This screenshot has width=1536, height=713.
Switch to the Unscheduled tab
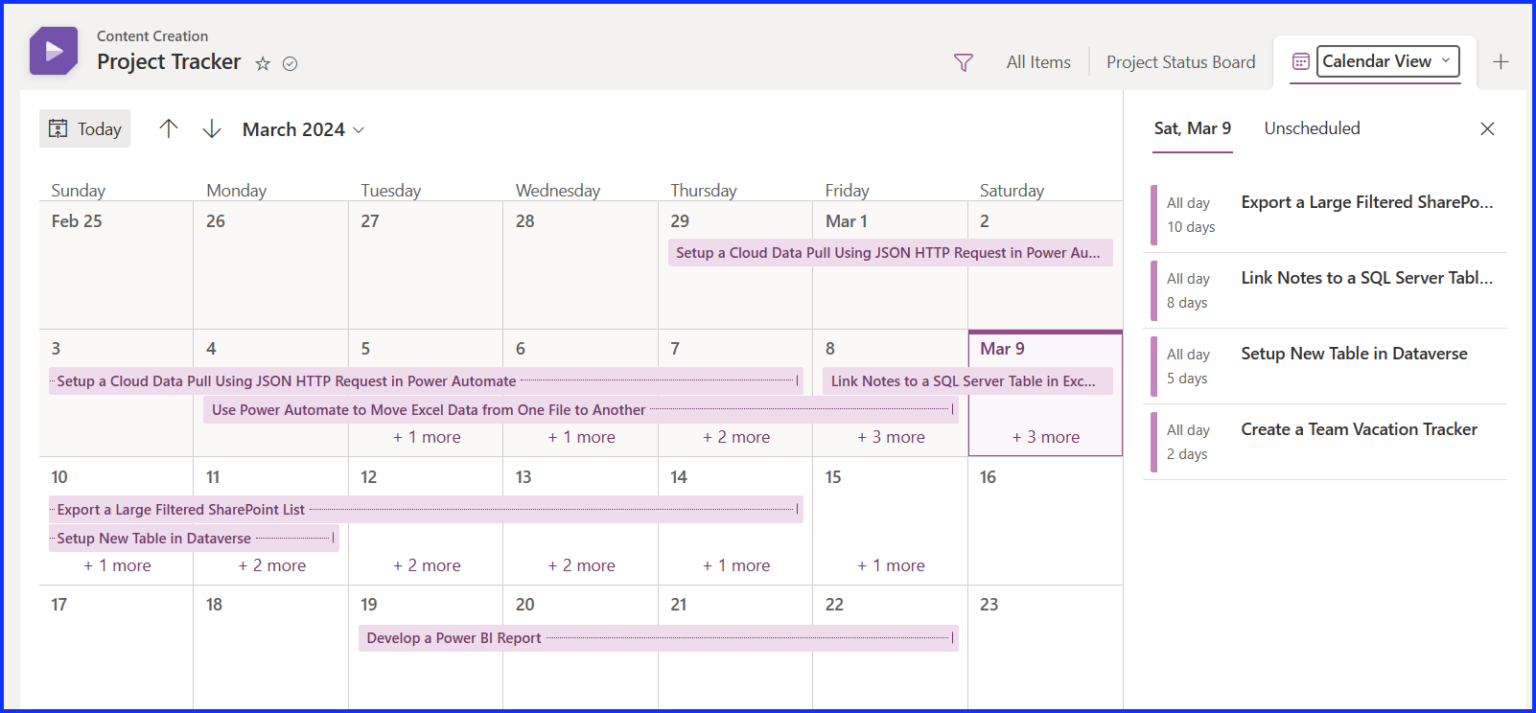pos(1311,128)
